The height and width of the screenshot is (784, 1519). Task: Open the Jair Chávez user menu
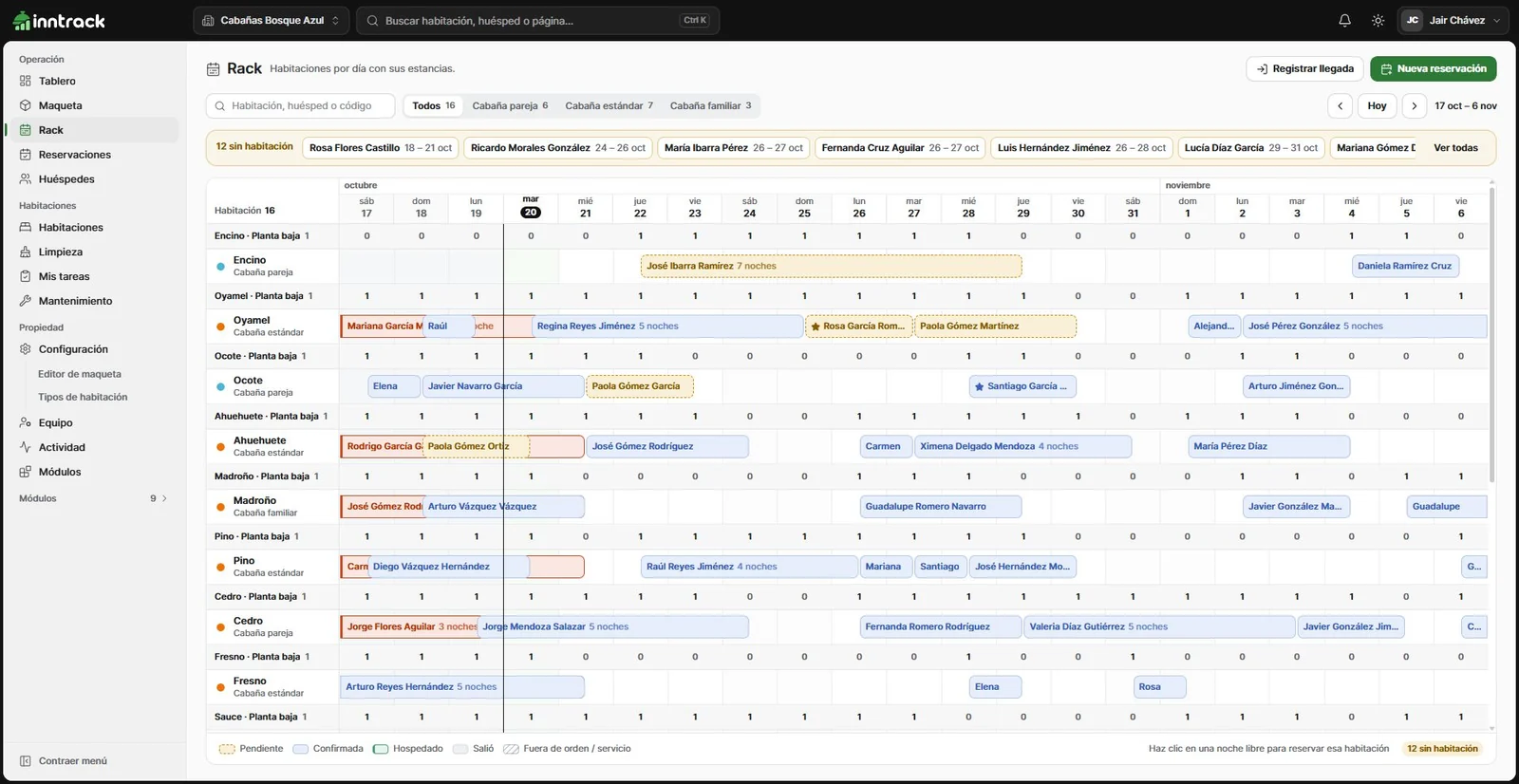coord(1453,20)
